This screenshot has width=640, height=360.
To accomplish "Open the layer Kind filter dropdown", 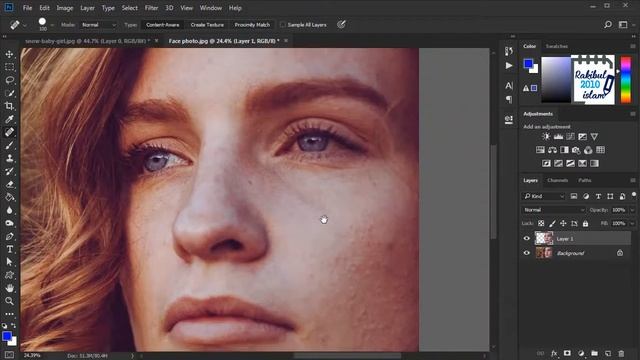I will (544, 196).
